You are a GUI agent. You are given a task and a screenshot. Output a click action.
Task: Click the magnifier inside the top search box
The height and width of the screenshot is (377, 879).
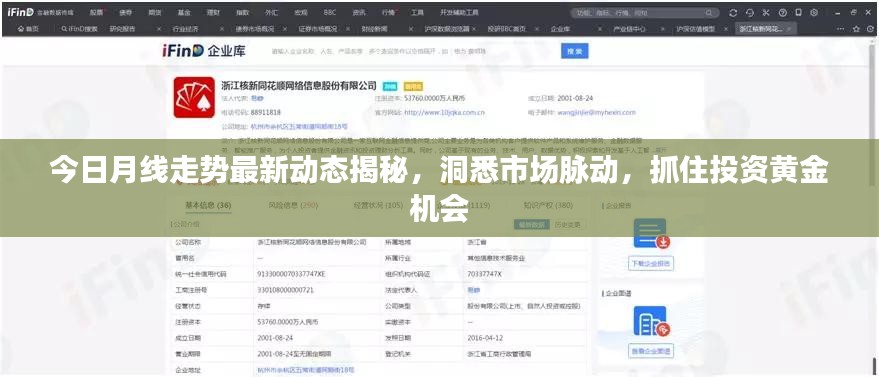(710, 12)
